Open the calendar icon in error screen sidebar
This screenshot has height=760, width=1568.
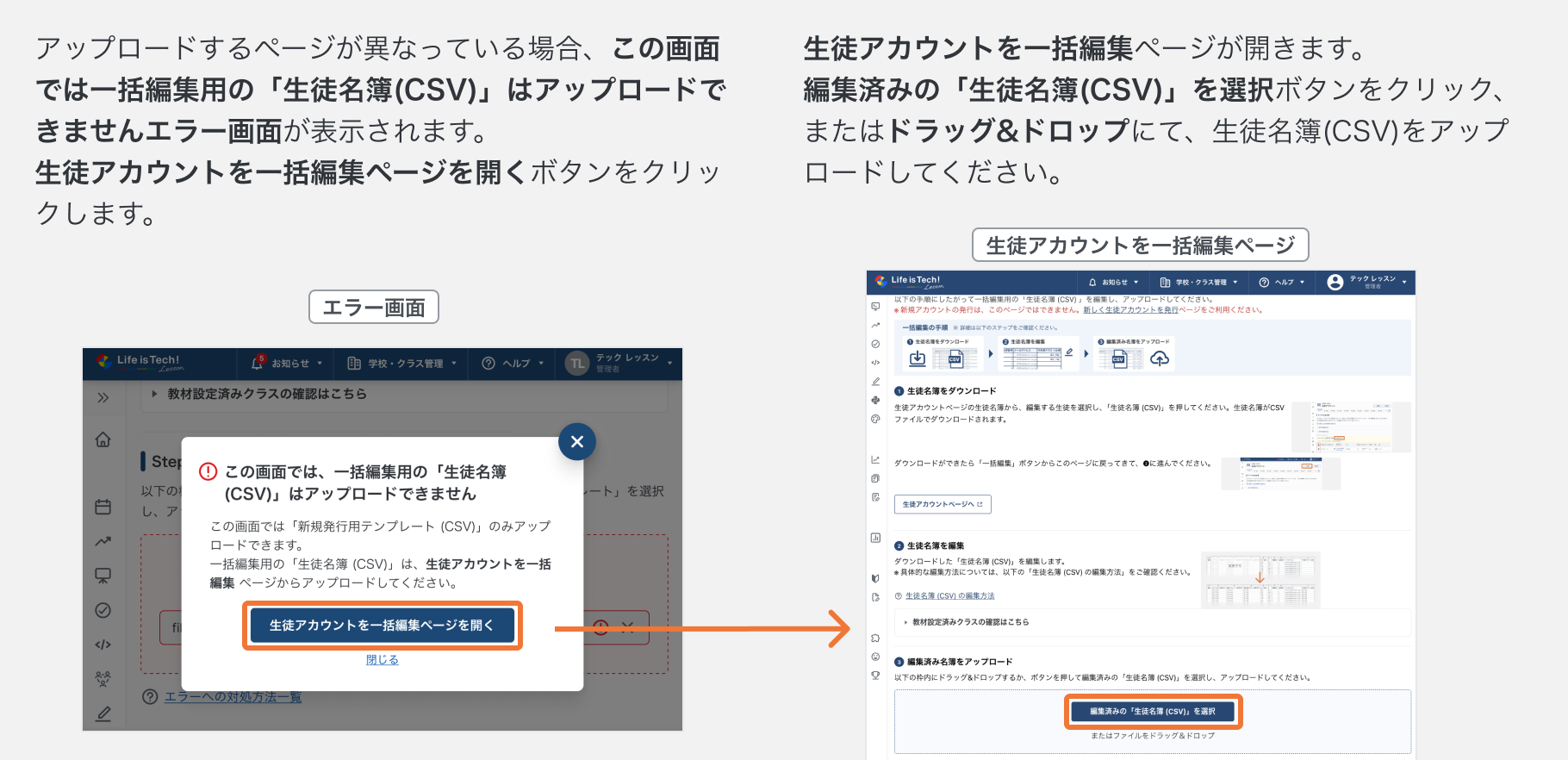pos(103,507)
